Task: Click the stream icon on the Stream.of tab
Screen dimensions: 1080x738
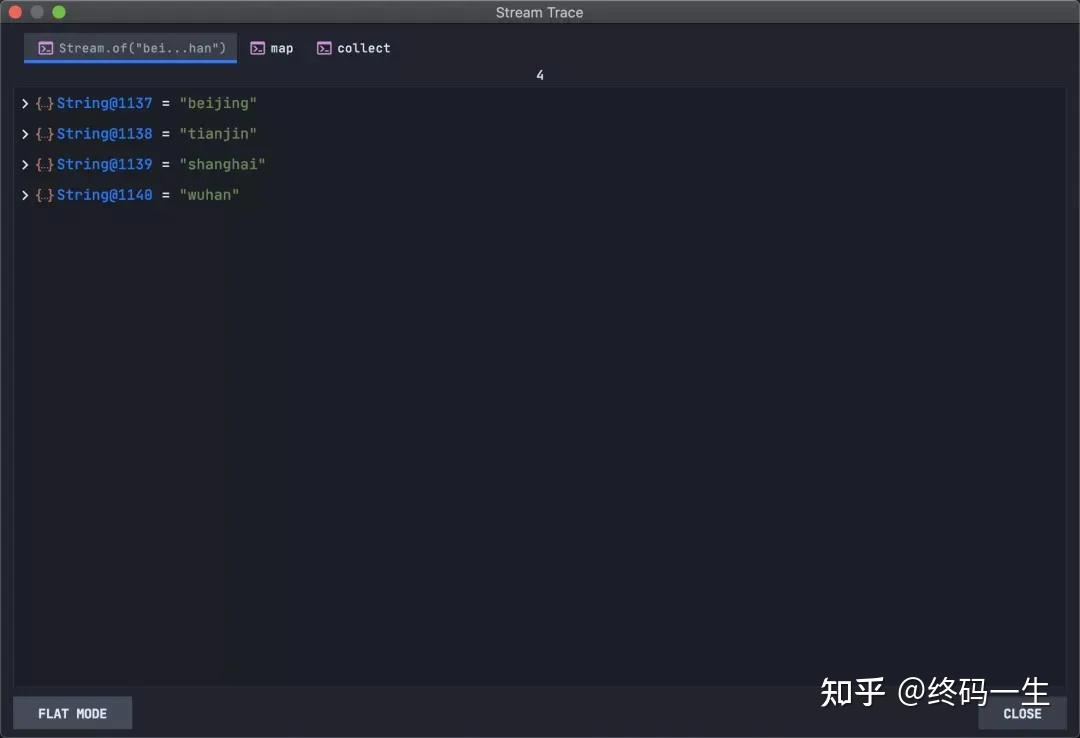Action: [45, 47]
